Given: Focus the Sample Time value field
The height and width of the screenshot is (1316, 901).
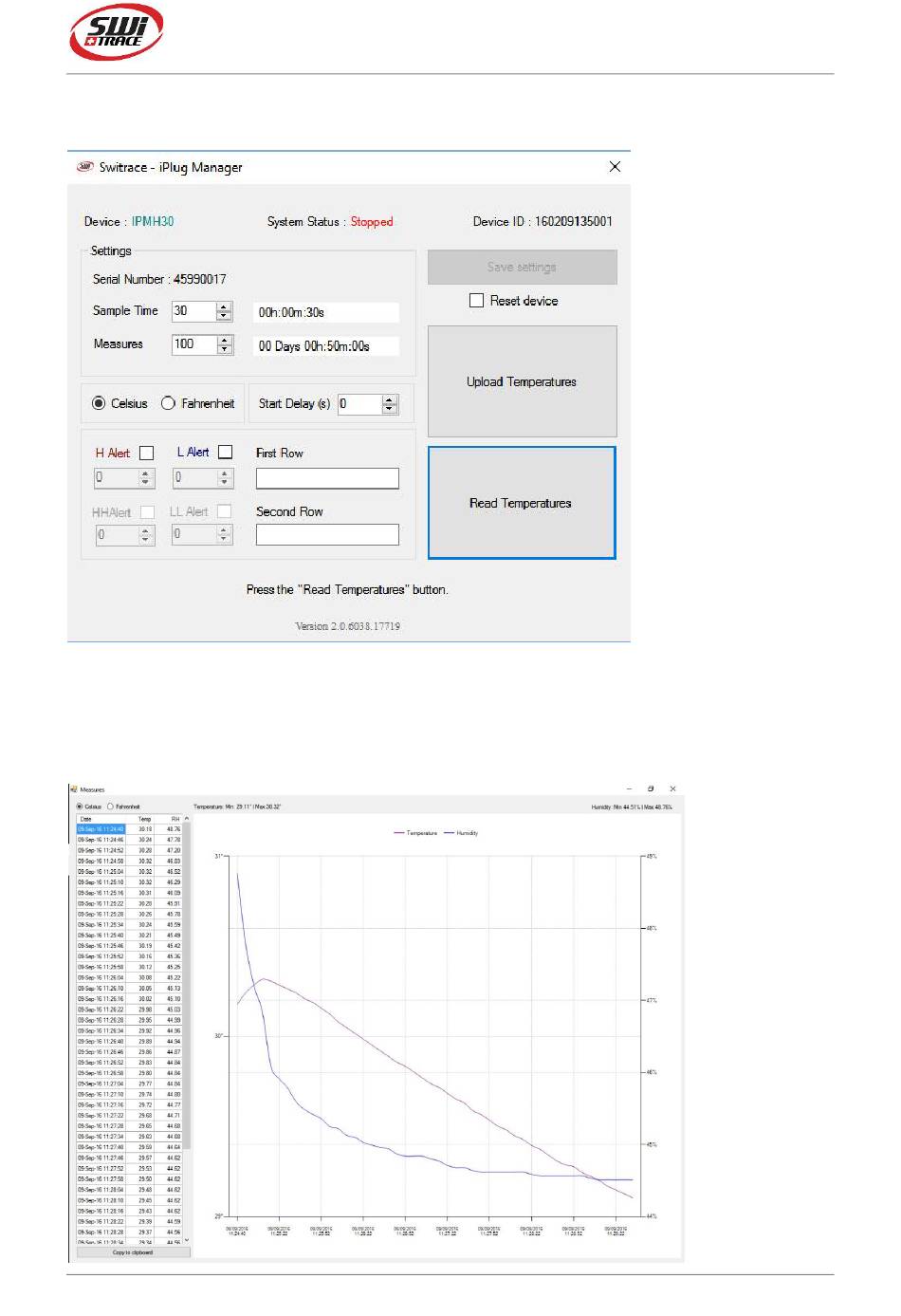Looking at the screenshot, I should (194, 311).
